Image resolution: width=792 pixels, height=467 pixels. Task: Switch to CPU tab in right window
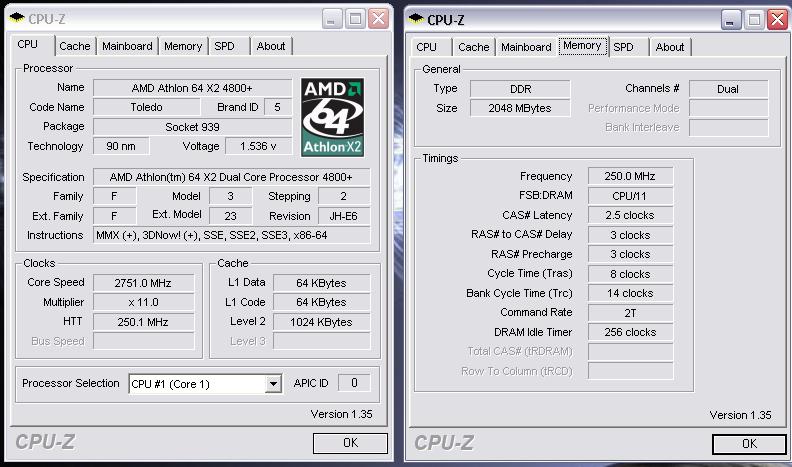(426, 47)
